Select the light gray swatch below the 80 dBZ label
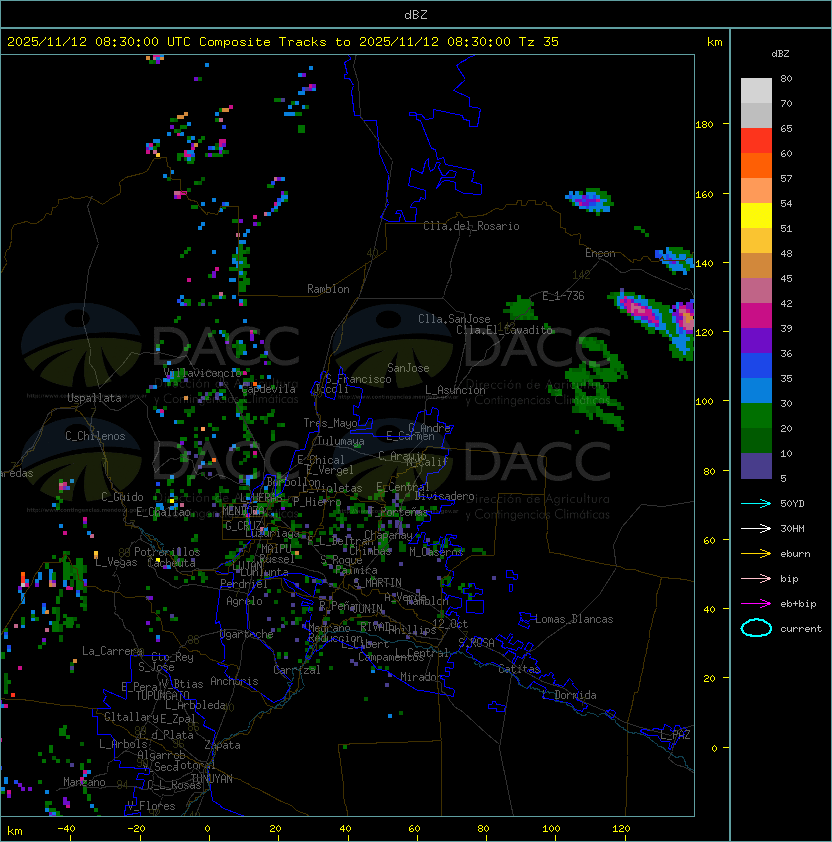832x842 pixels. (x=756, y=91)
